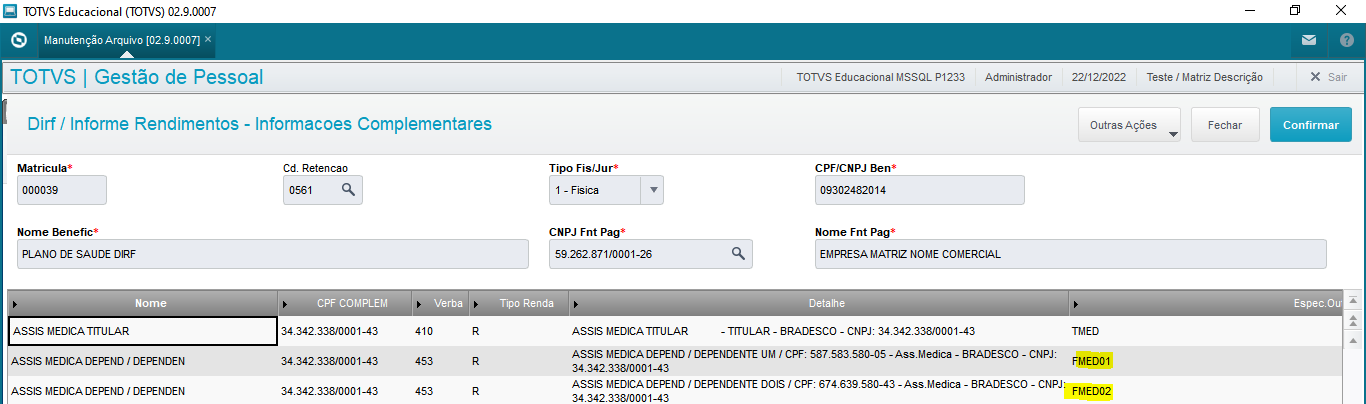1366x404 pixels.
Task: Click the Nome Benefic input field
Action: coord(272,254)
